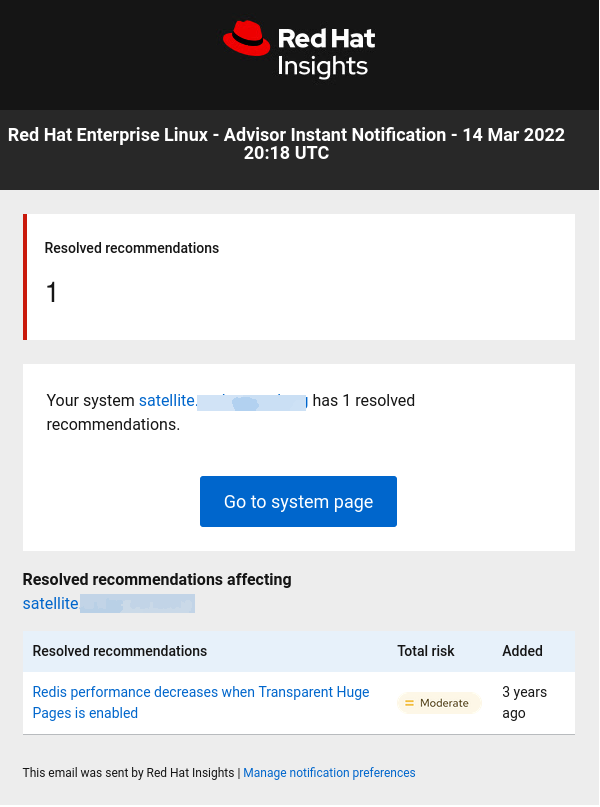Open Manage notification preferences link

(329, 773)
